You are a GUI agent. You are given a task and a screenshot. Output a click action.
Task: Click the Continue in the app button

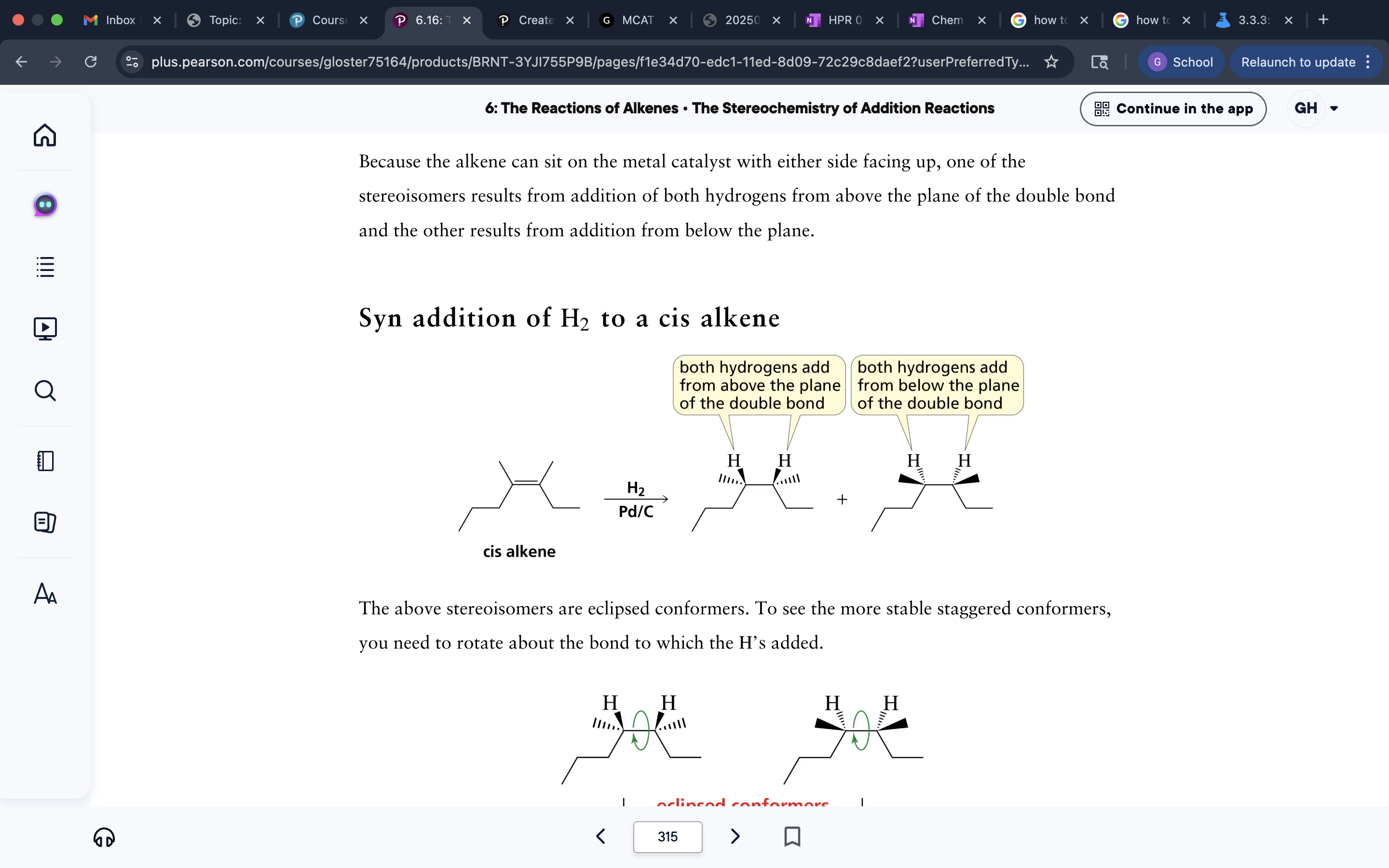(x=1173, y=108)
